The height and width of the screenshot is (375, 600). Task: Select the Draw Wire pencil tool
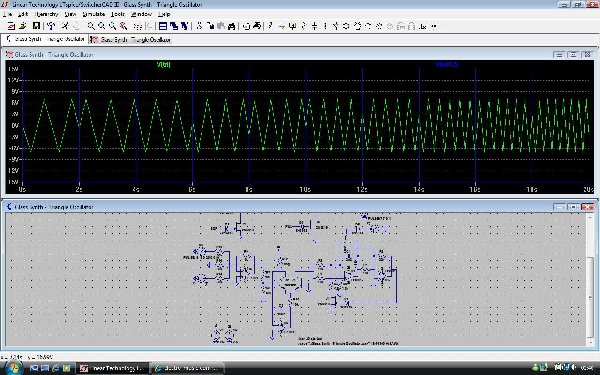point(271,26)
